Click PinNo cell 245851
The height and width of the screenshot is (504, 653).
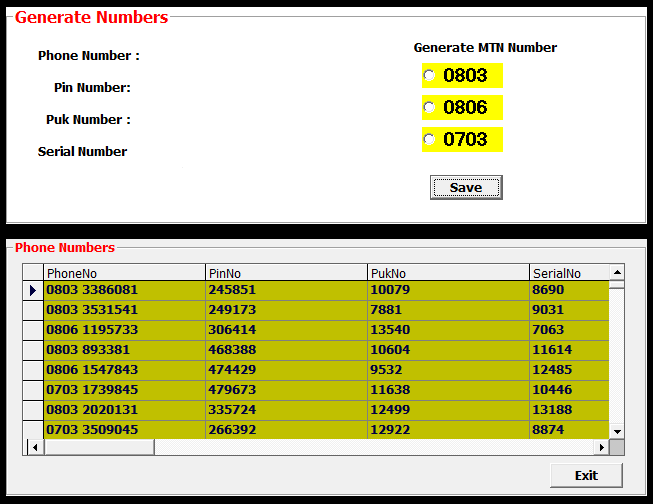point(287,290)
